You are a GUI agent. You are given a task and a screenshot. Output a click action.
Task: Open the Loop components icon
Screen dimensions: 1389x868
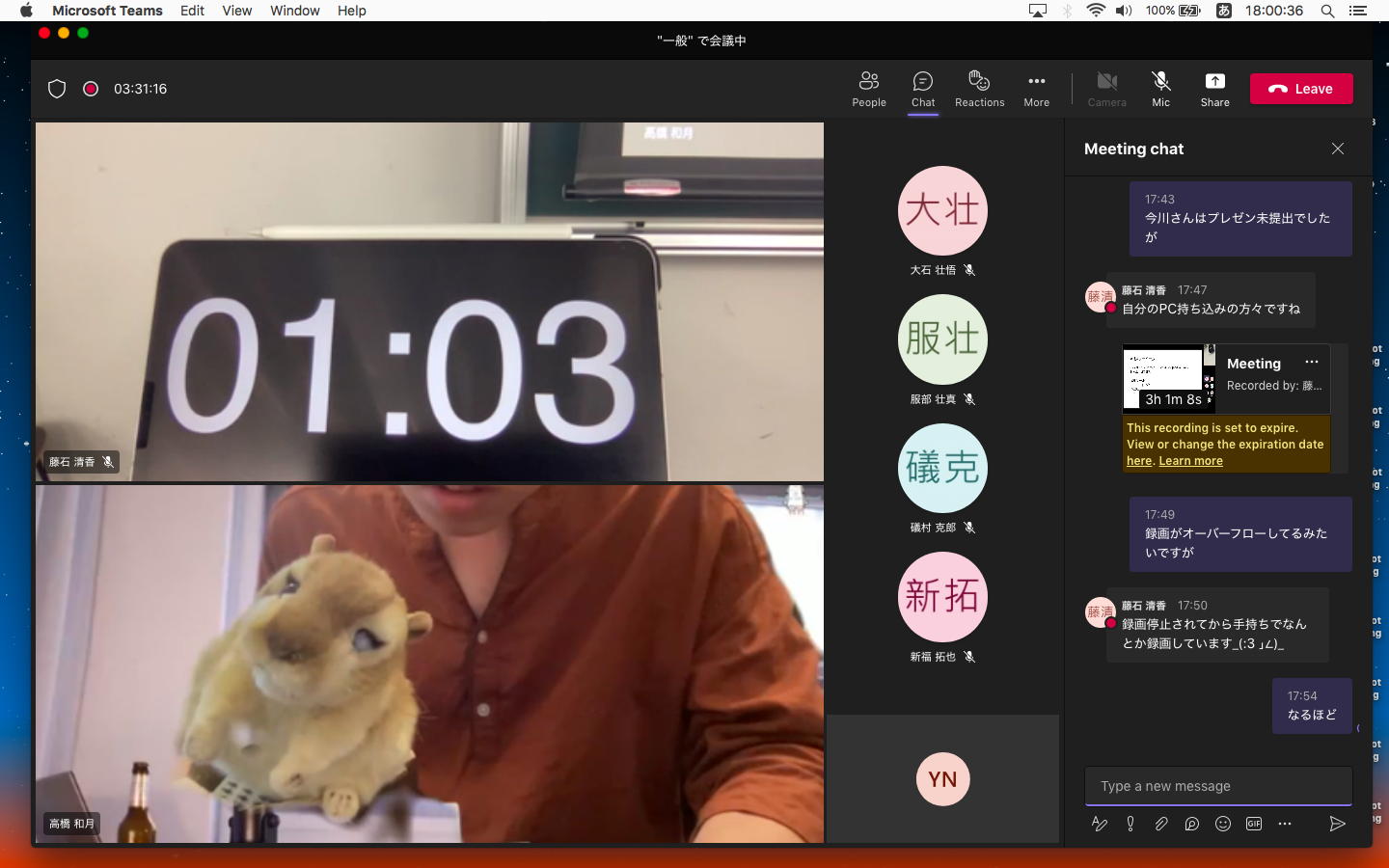[x=1192, y=824]
